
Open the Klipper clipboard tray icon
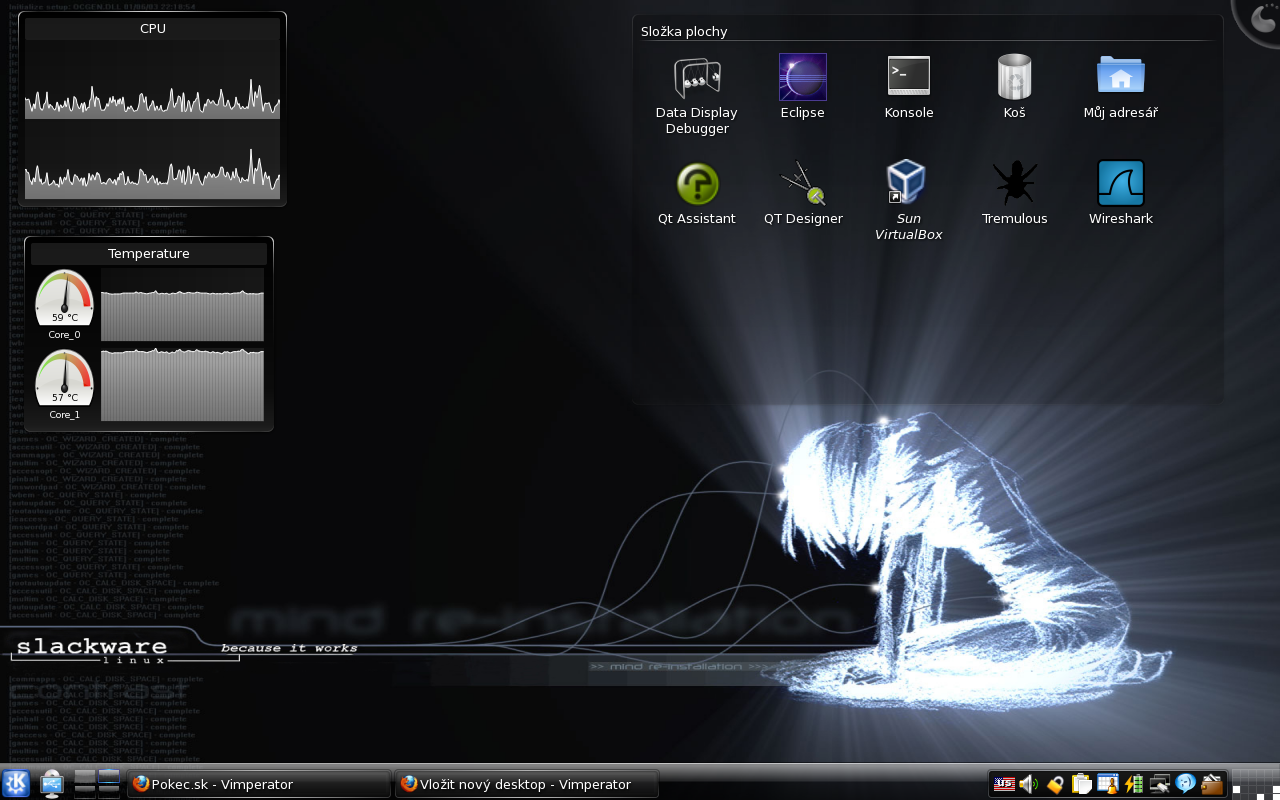tap(1081, 784)
